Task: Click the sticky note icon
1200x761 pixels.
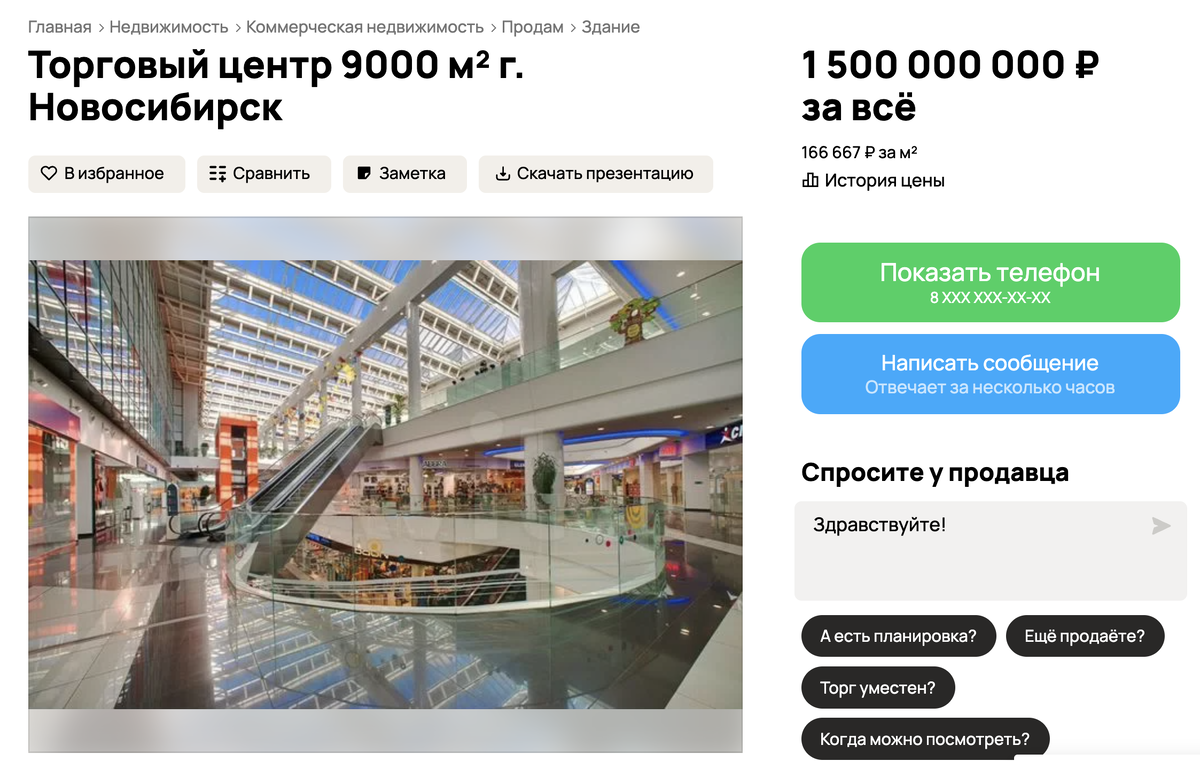Action: pos(364,174)
